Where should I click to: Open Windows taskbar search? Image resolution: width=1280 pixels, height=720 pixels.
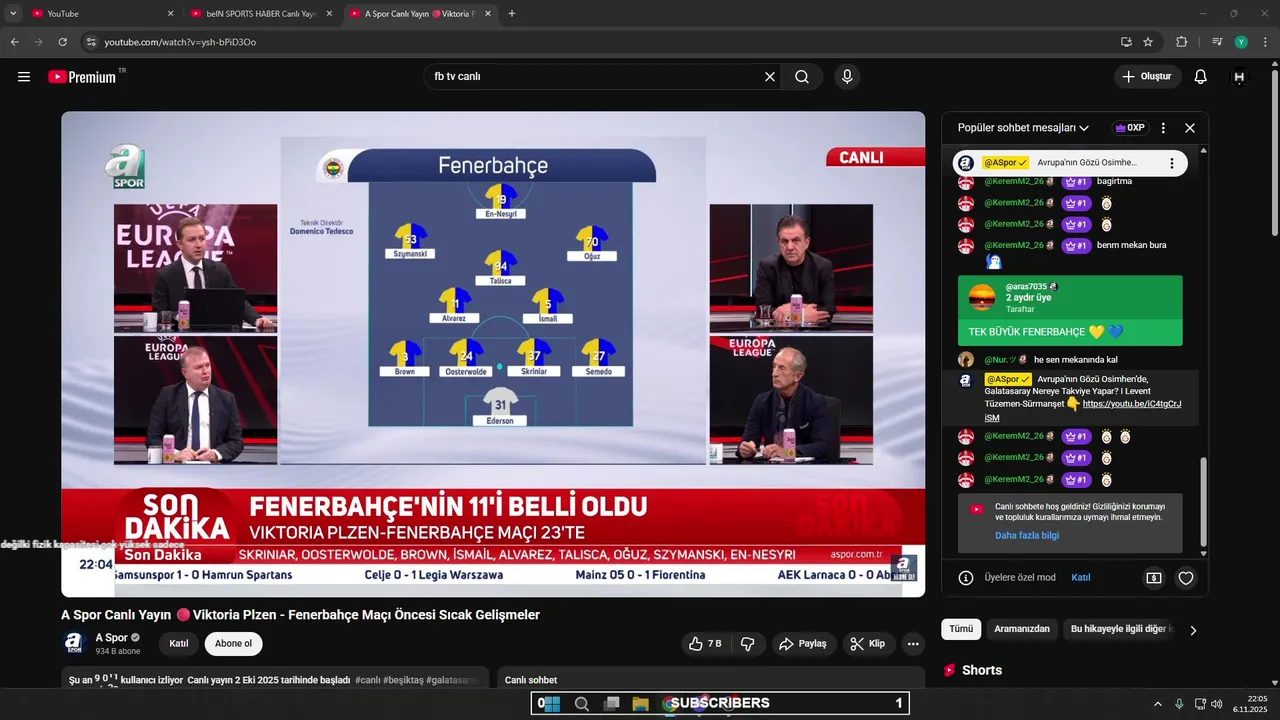581,704
